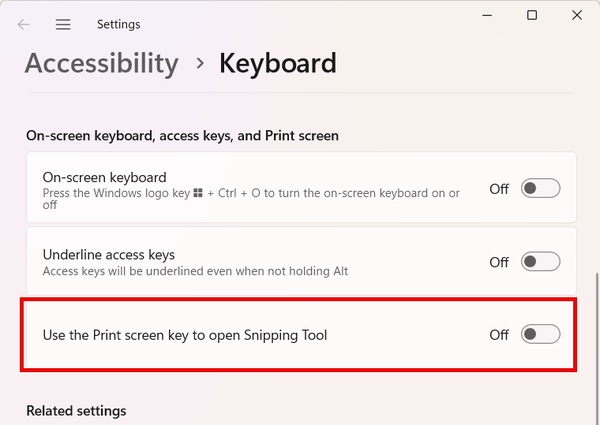600x425 pixels.
Task: Open the hamburger navigation menu
Action: [x=63, y=23]
